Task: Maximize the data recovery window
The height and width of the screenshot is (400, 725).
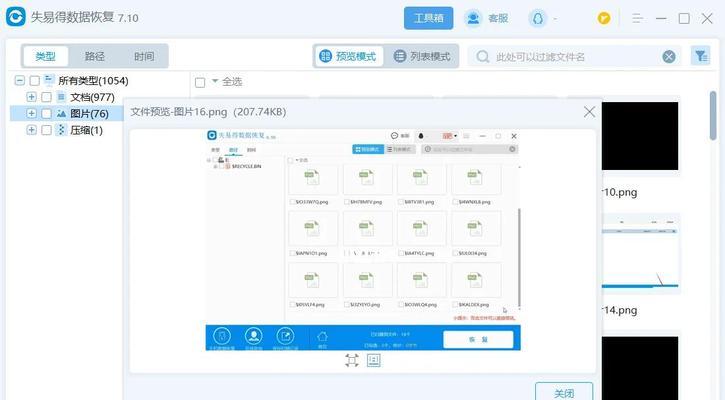Action: pos(684,18)
